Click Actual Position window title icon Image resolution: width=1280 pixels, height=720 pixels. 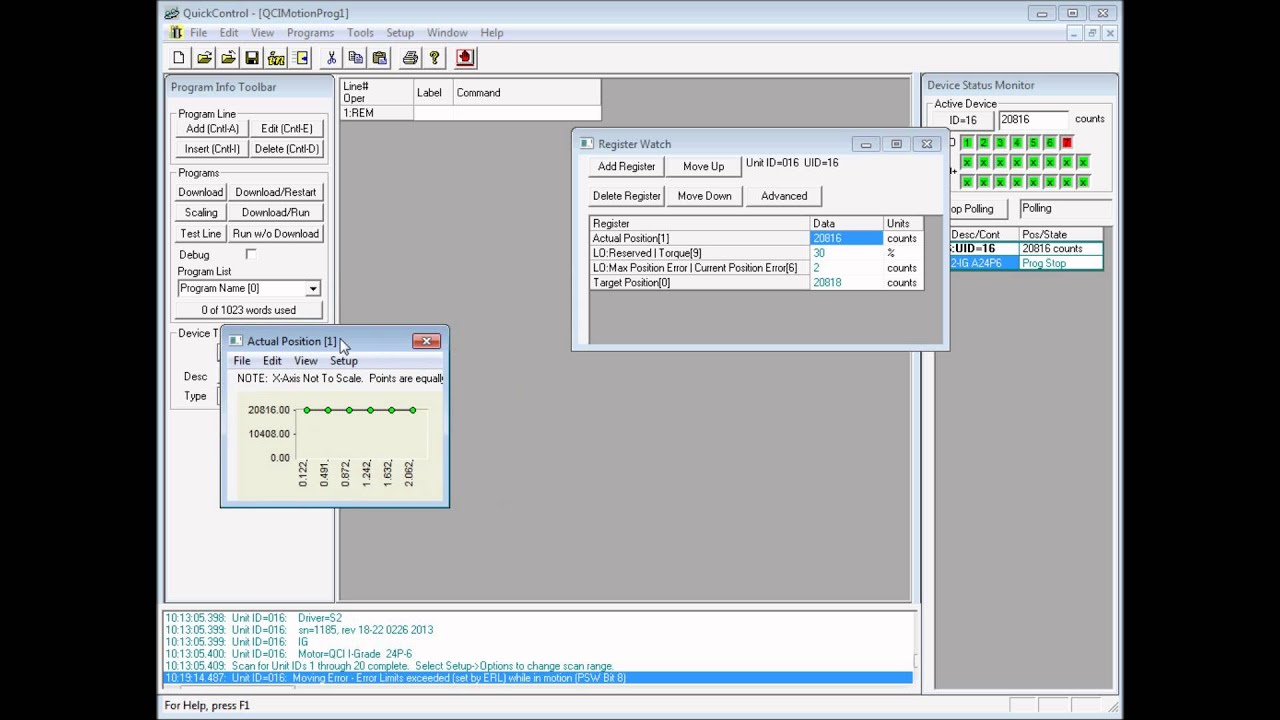(235, 341)
